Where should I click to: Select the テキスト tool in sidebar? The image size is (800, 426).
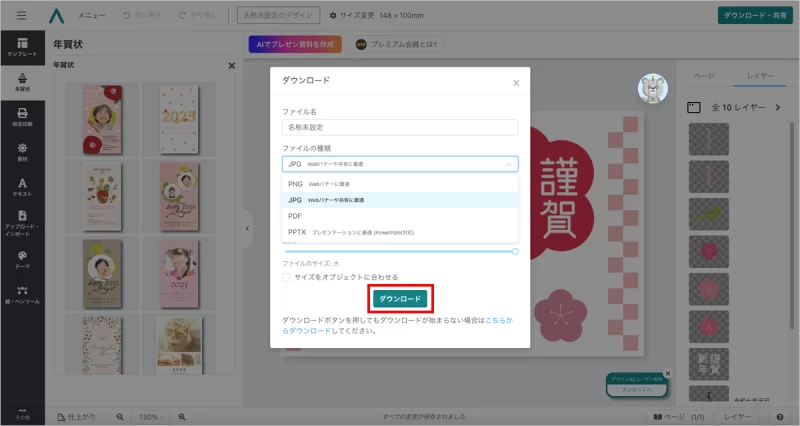(21, 186)
